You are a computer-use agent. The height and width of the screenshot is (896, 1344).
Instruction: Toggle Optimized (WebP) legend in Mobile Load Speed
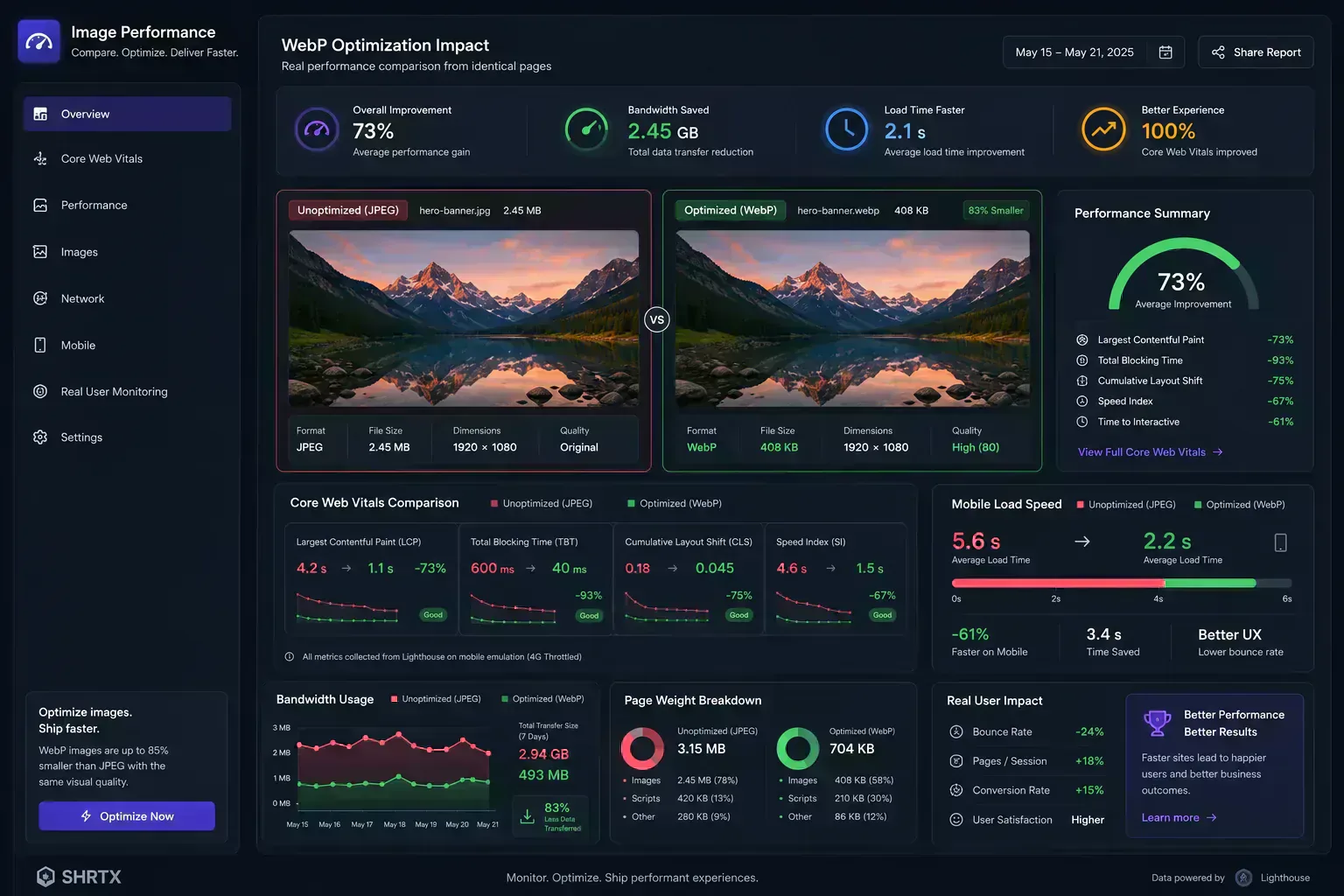click(1240, 505)
